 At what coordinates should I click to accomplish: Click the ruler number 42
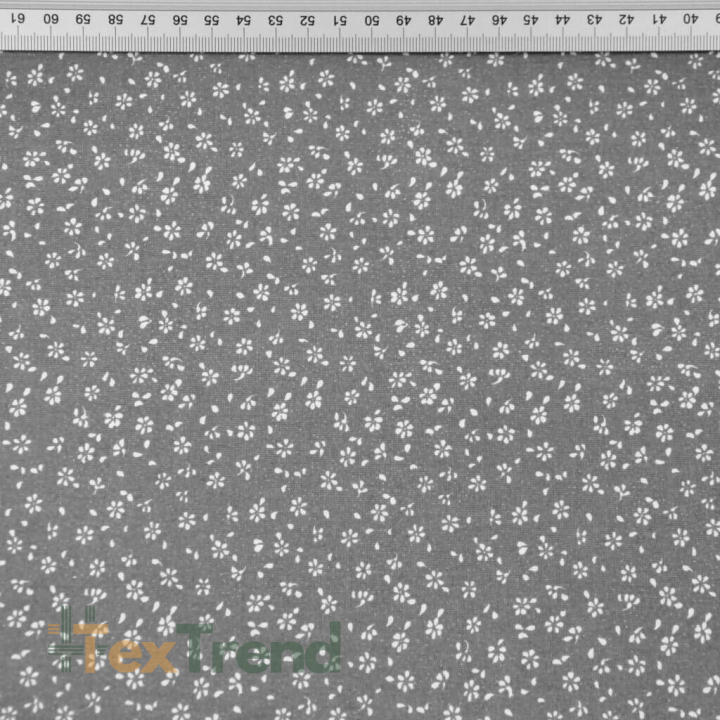click(x=625, y=19)
